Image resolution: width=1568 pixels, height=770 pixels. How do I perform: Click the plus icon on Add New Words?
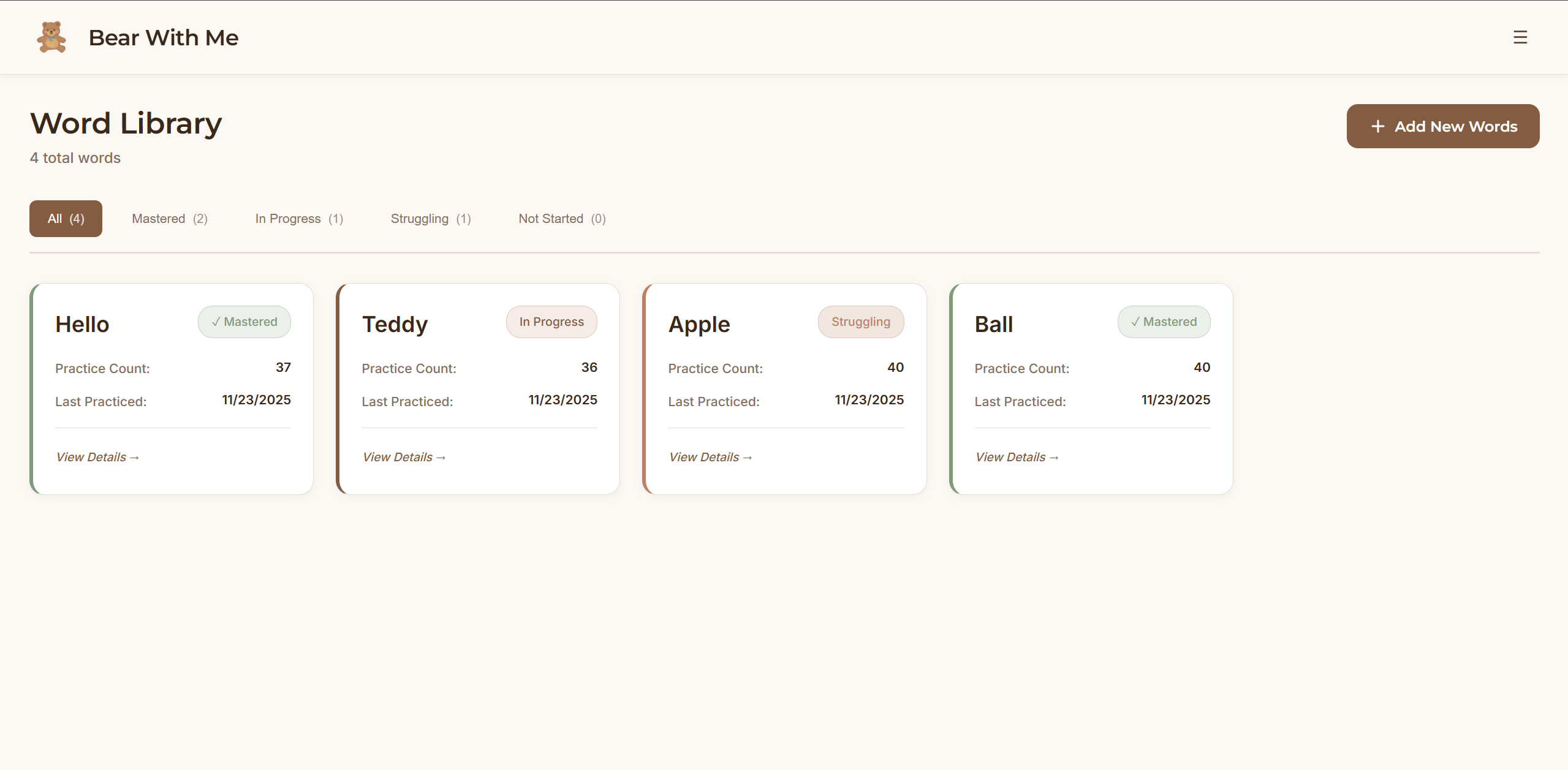click(1377, 126)
